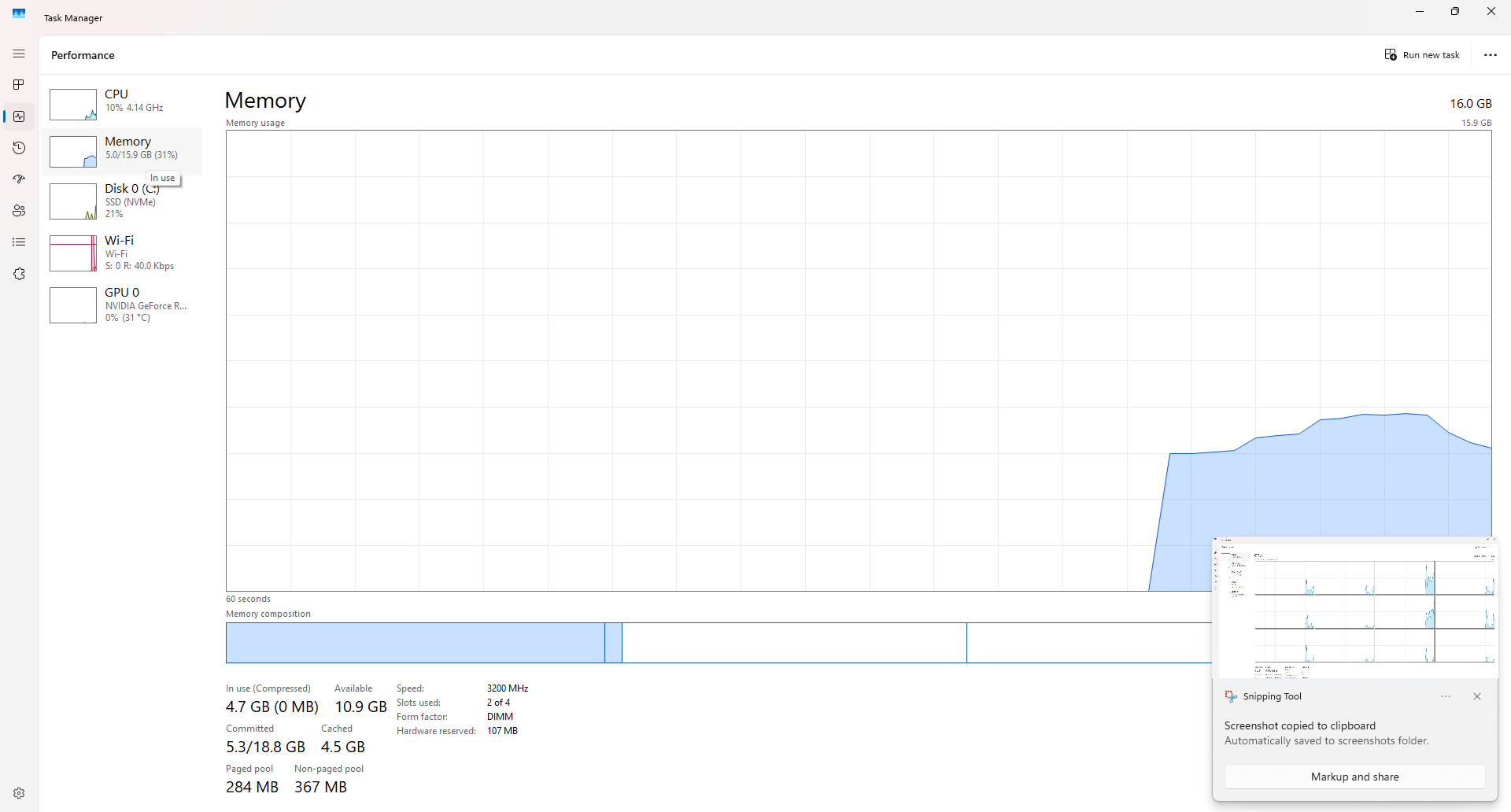Click the Task Manager app icon in title bar
Screen dimensions: 1511x812
click(19, 13)
